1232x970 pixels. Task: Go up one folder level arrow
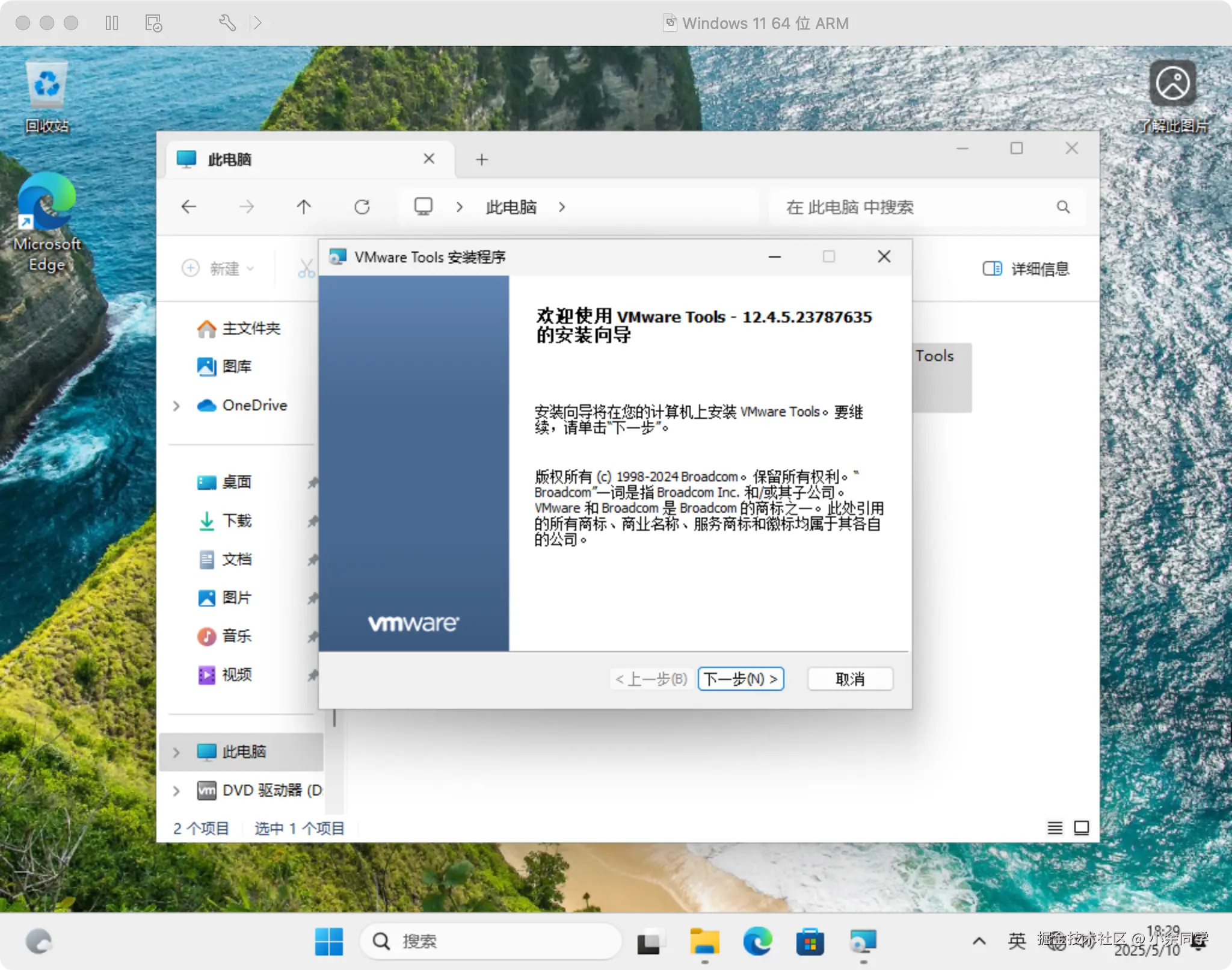click(x=304, y=207)
